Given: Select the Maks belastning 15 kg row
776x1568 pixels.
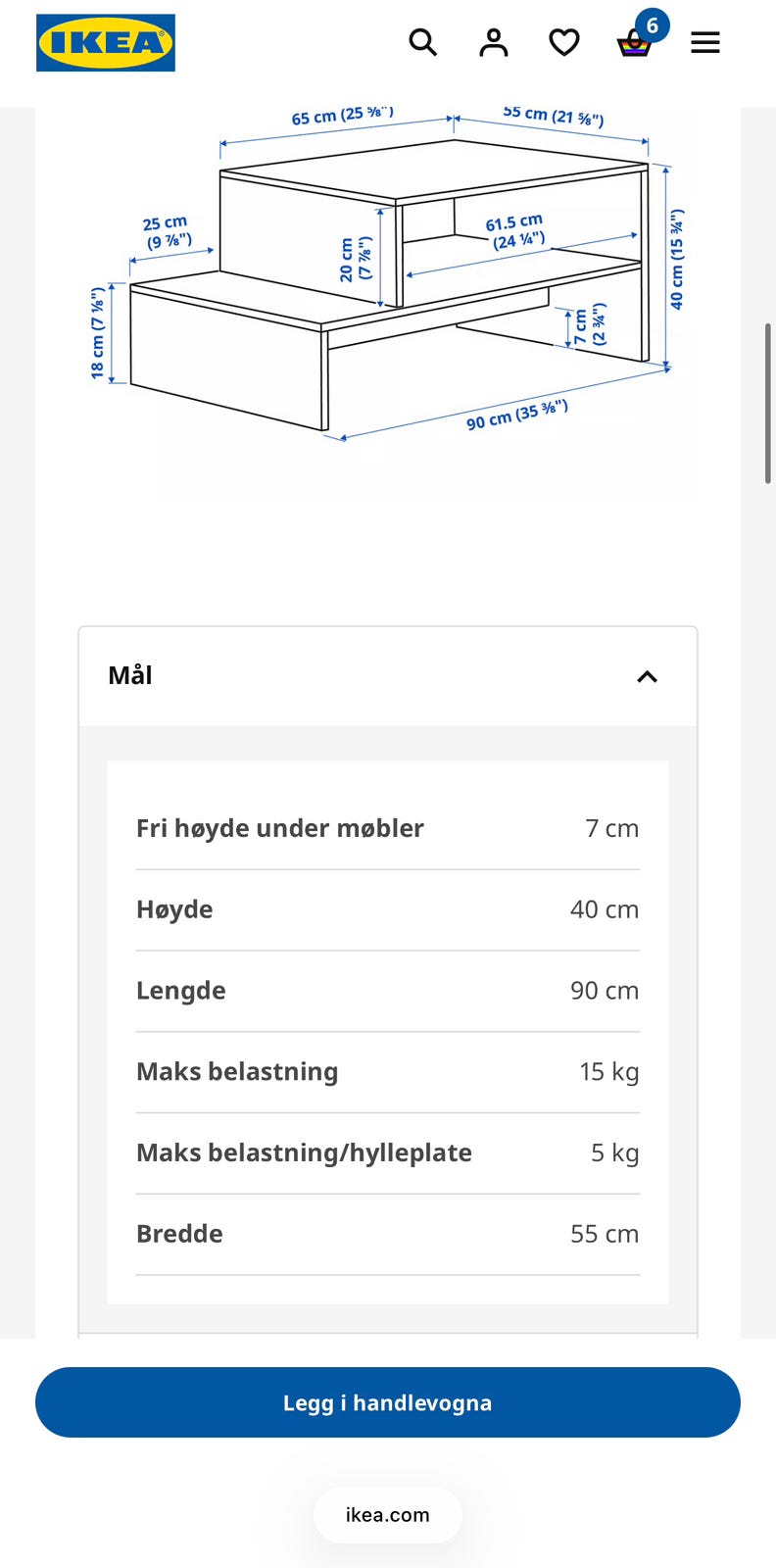Looking at the screenshot, I should [x=388, y=1072].
